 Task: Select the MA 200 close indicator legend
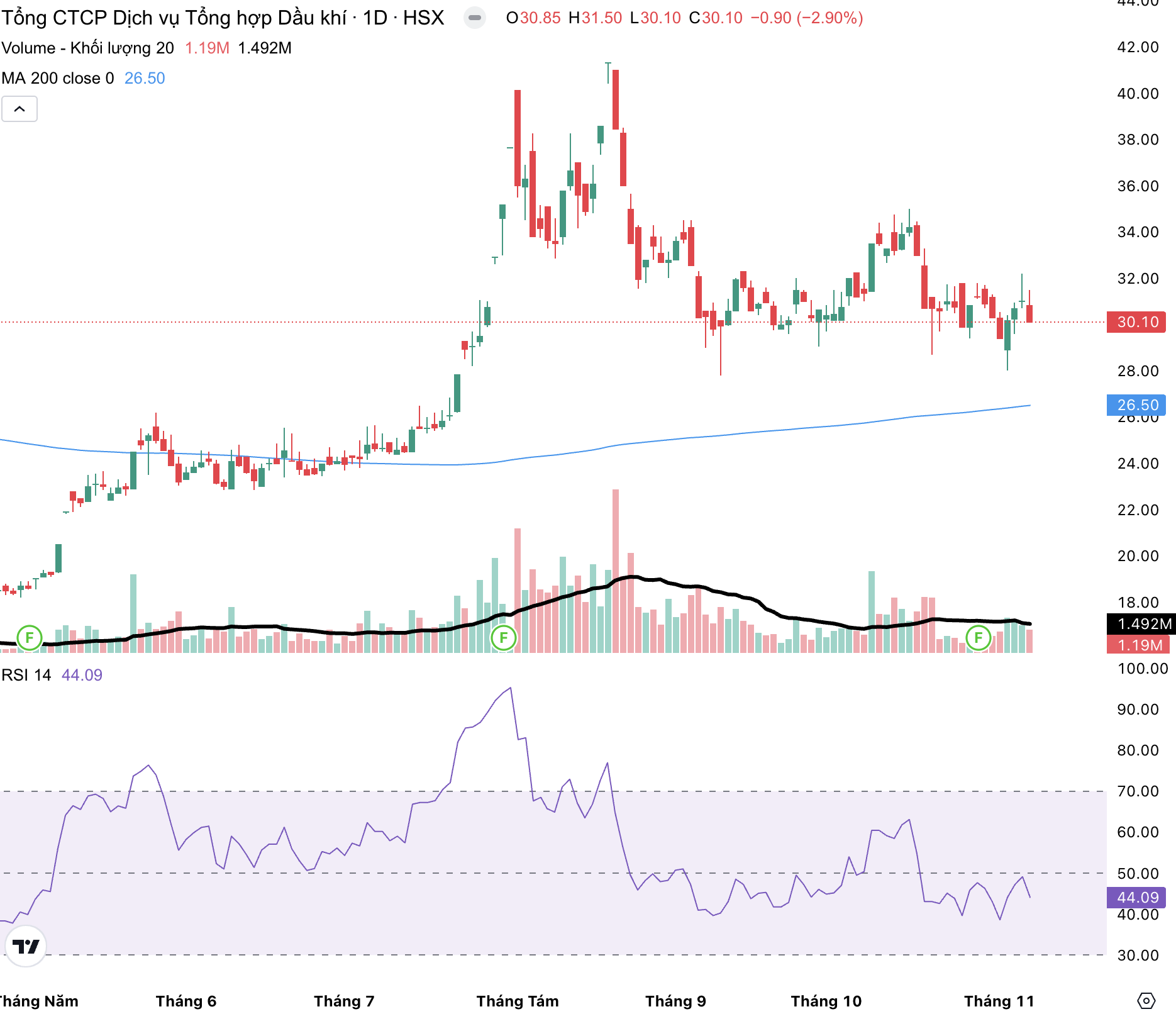(x=58, y=78)
